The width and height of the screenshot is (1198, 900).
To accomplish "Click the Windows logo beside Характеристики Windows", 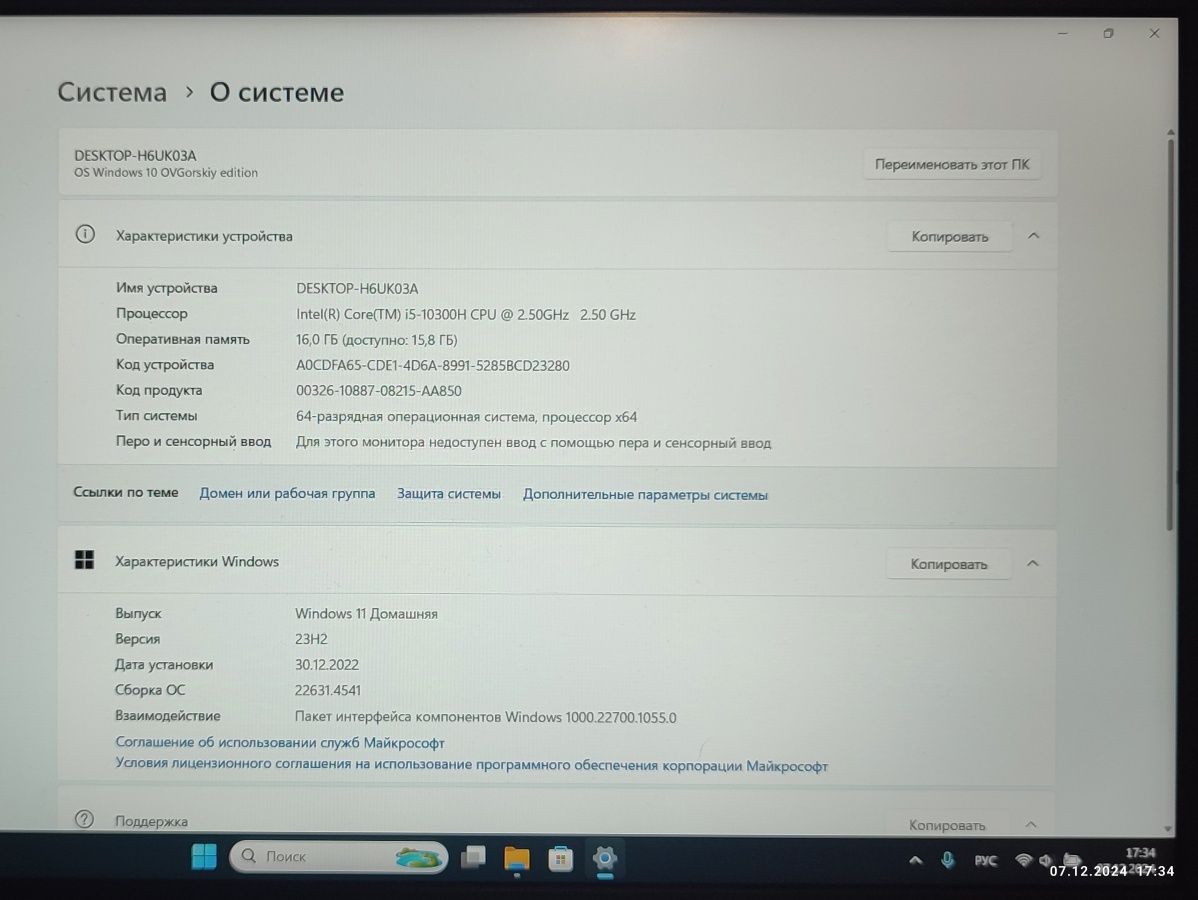I will coord(84,560).
